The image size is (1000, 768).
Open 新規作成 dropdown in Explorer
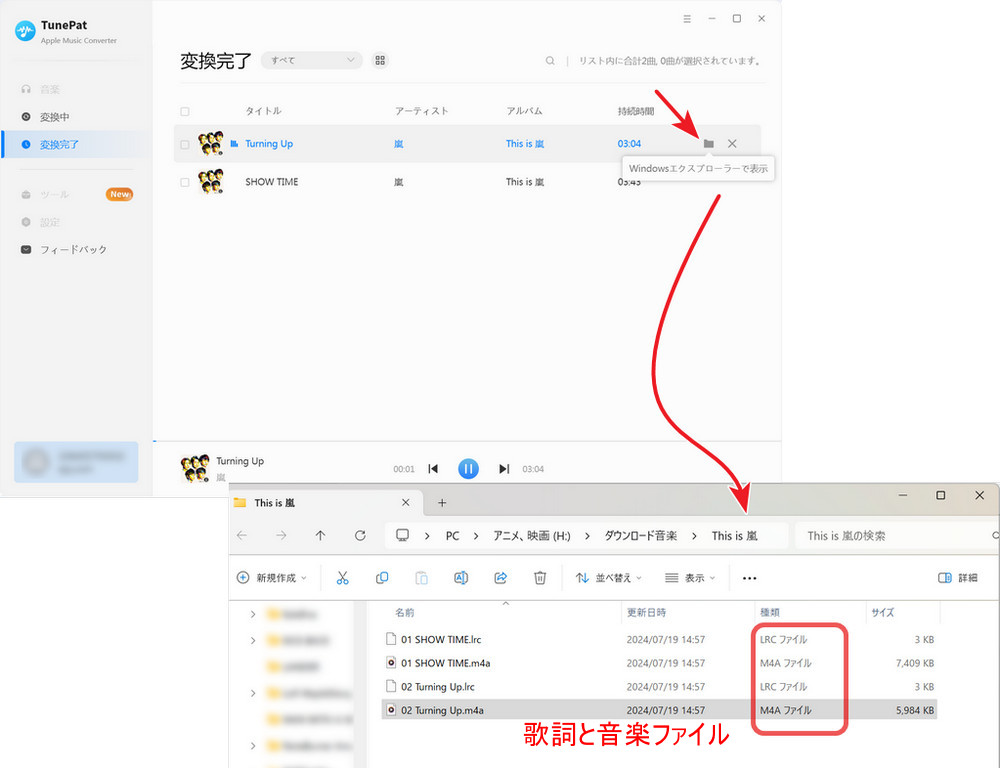272,578
